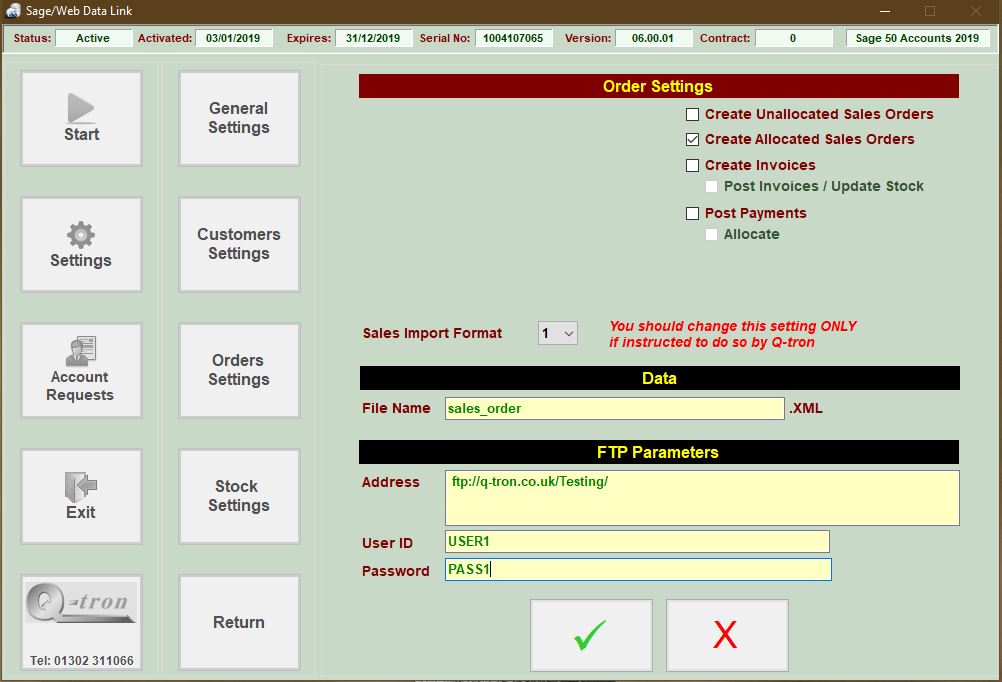Image resolution: width=1002 pixels, height=682 pixels.
Task: Click the red Q-tron warning text
Action: tap(732, 334)
